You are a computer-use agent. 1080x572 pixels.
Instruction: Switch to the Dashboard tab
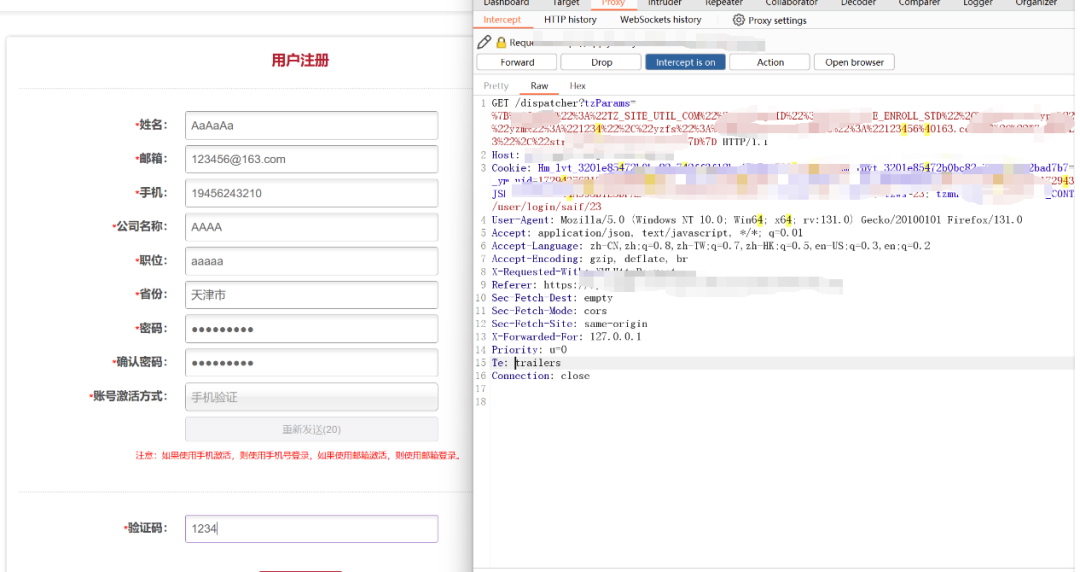coord(506,3)
